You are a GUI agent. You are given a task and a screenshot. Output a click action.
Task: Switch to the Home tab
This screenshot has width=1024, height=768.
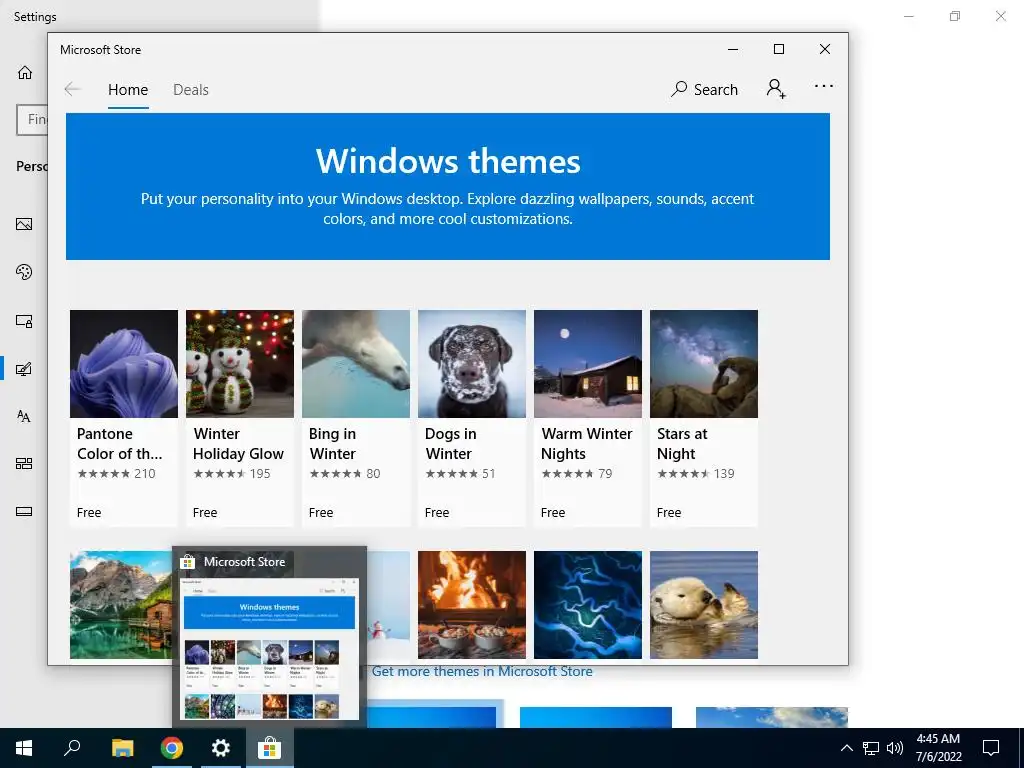[128, 89]
